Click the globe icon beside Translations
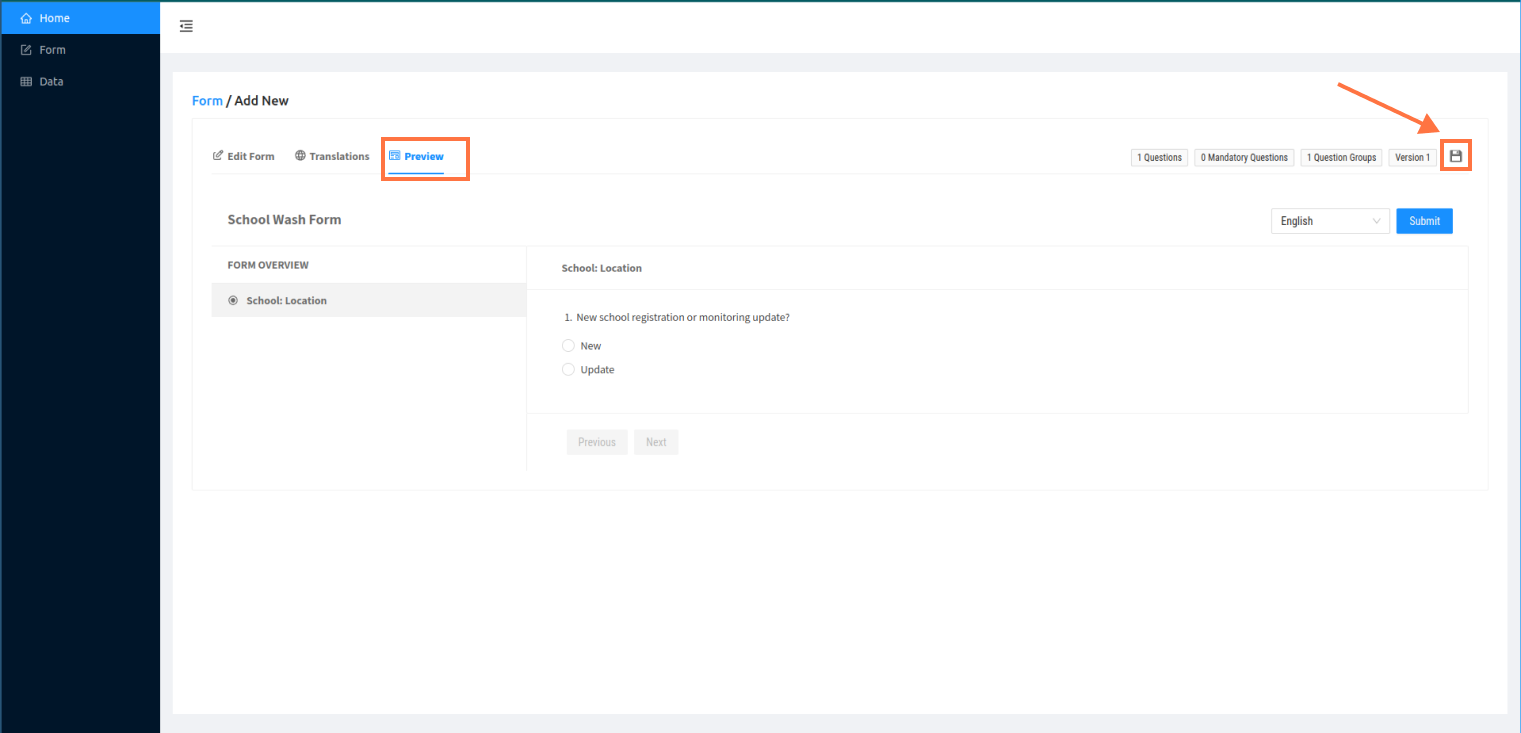Viewport: 1521px width, 733px height. [x=300, y=156]
